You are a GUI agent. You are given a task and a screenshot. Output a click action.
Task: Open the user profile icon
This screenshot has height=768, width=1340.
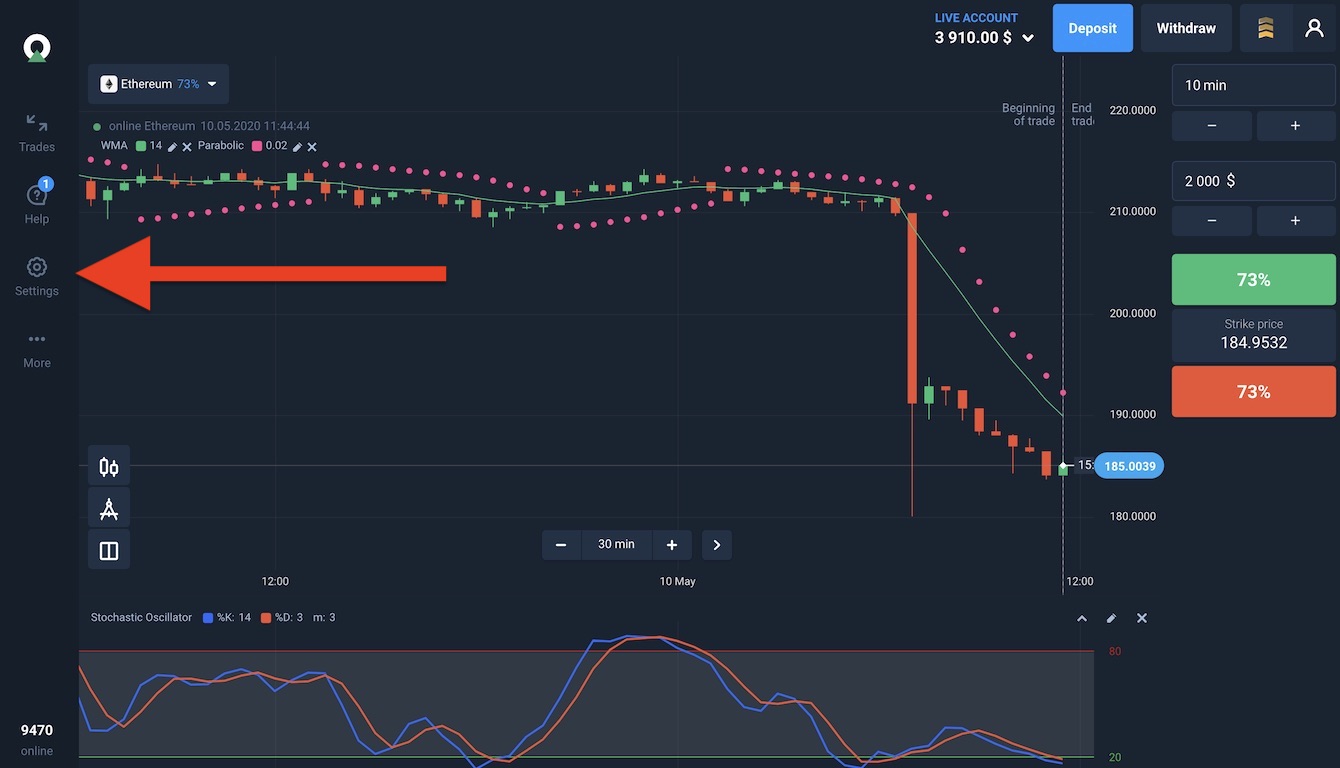point(1314,28)
